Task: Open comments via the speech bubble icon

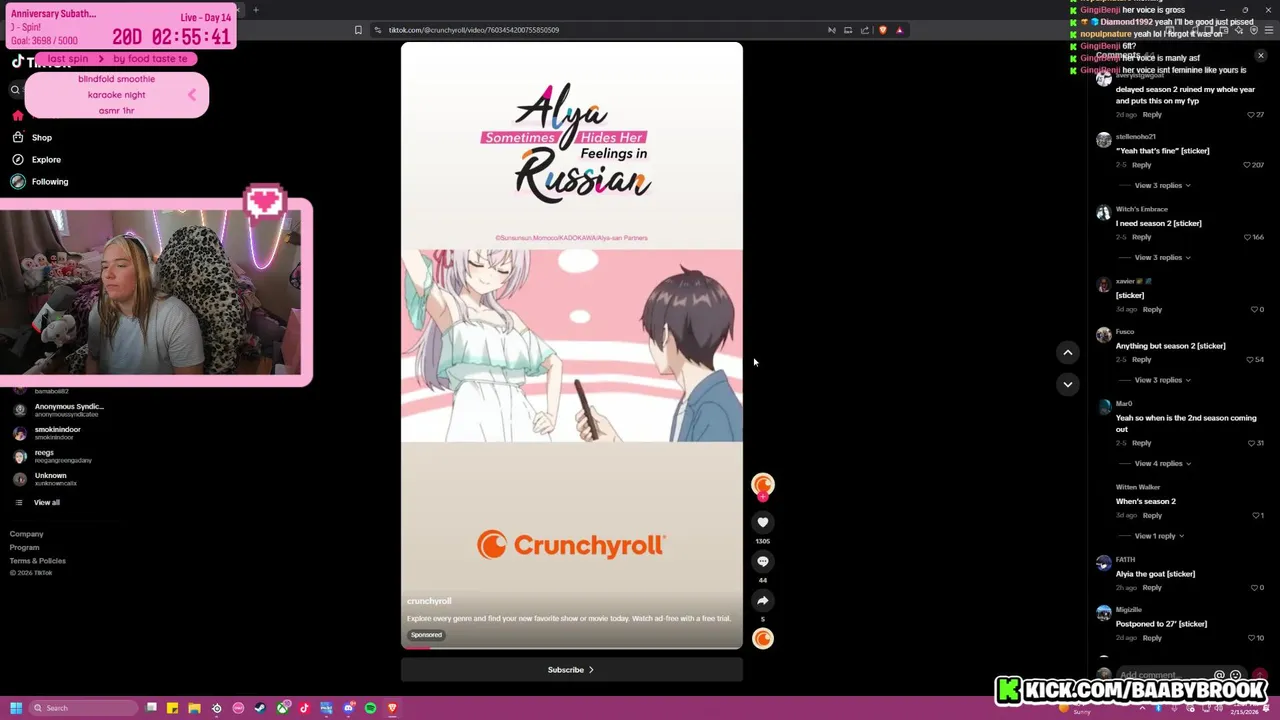Action: point(762,561)
